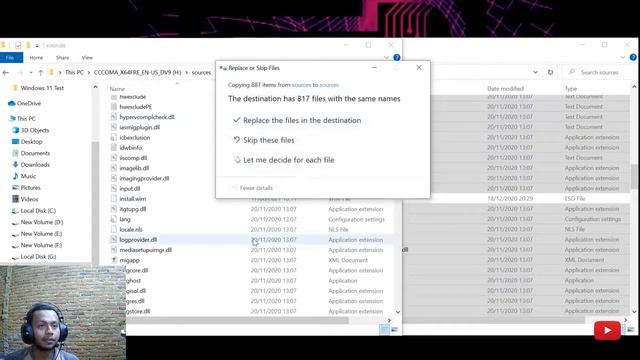Screen dimensions: 640x360
Task: Select file logprovider.dll
Action: pos(251,240)
